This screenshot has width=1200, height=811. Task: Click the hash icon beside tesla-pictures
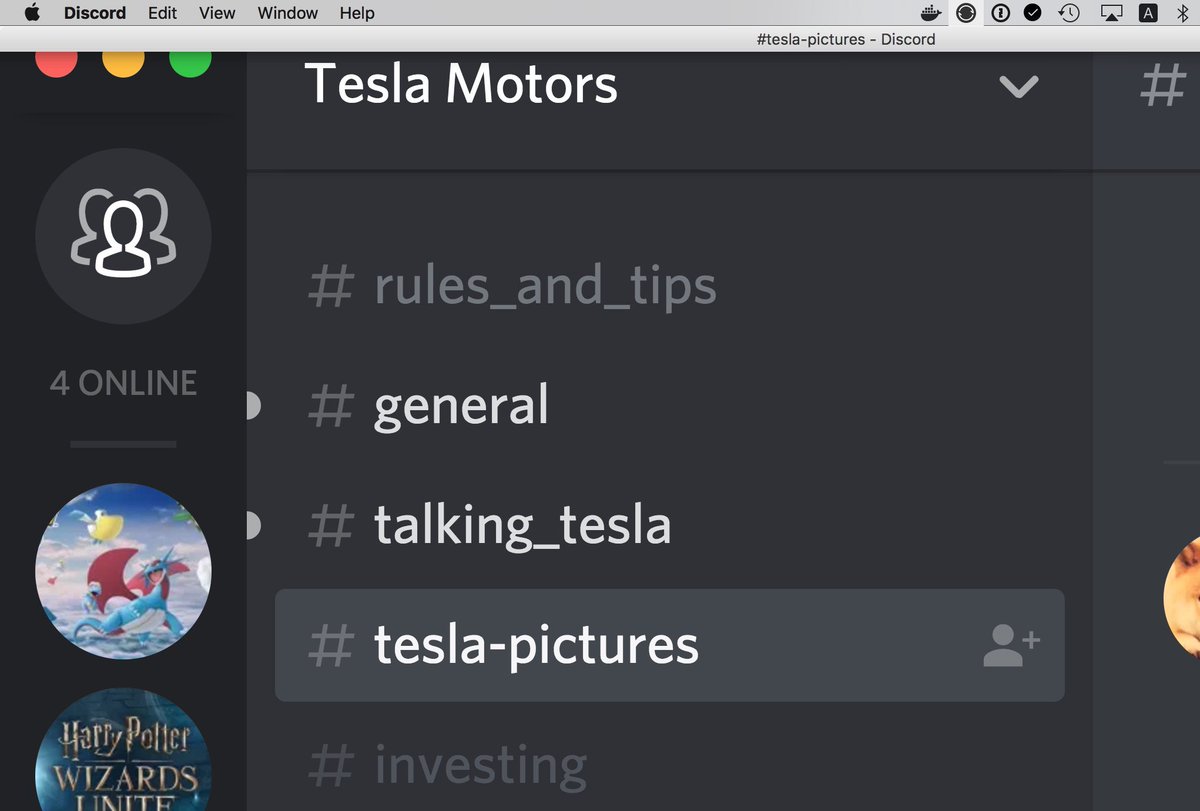coord(331,645)
